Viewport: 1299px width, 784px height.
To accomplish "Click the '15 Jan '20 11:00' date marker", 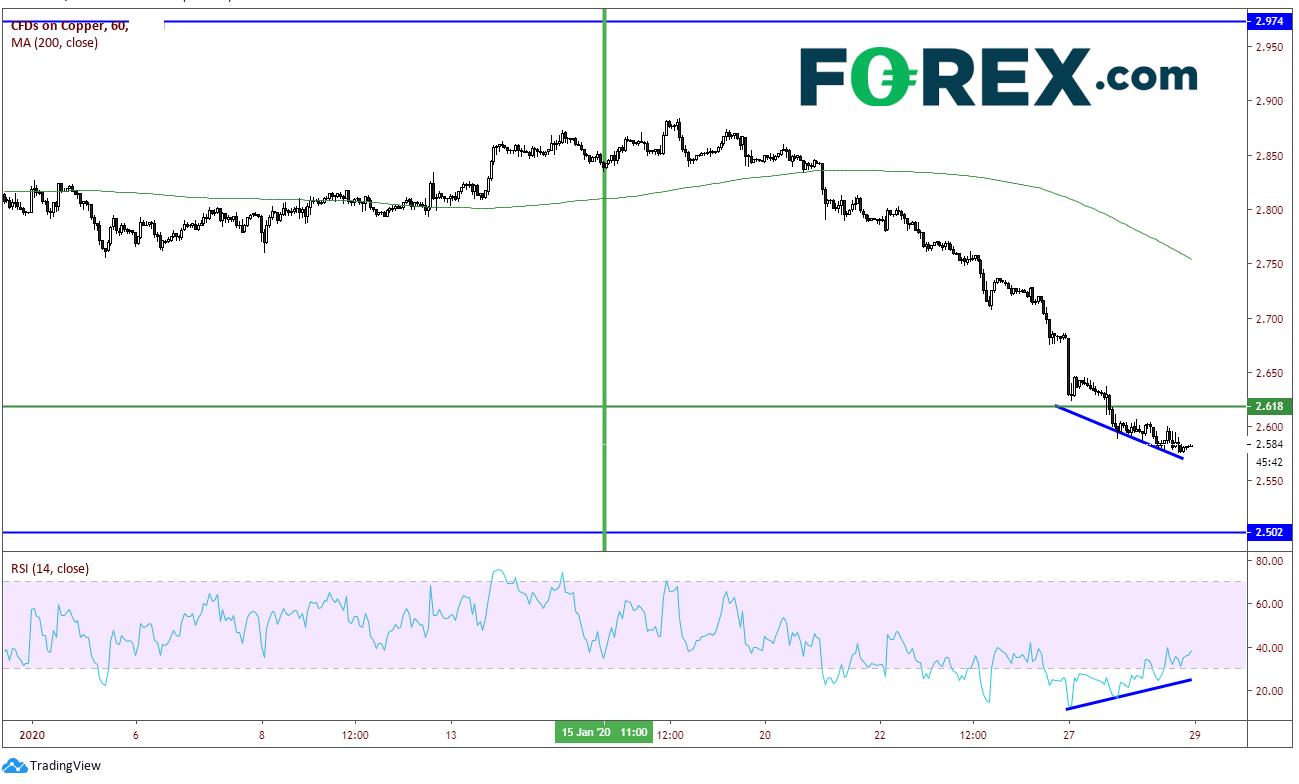I will point(603,733).
